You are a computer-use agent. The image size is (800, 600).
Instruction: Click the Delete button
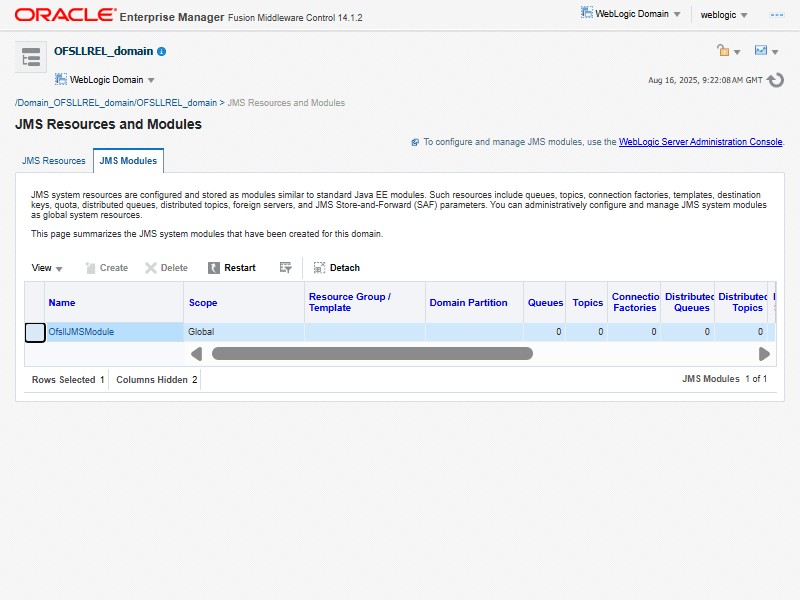(x=166, y=268)
